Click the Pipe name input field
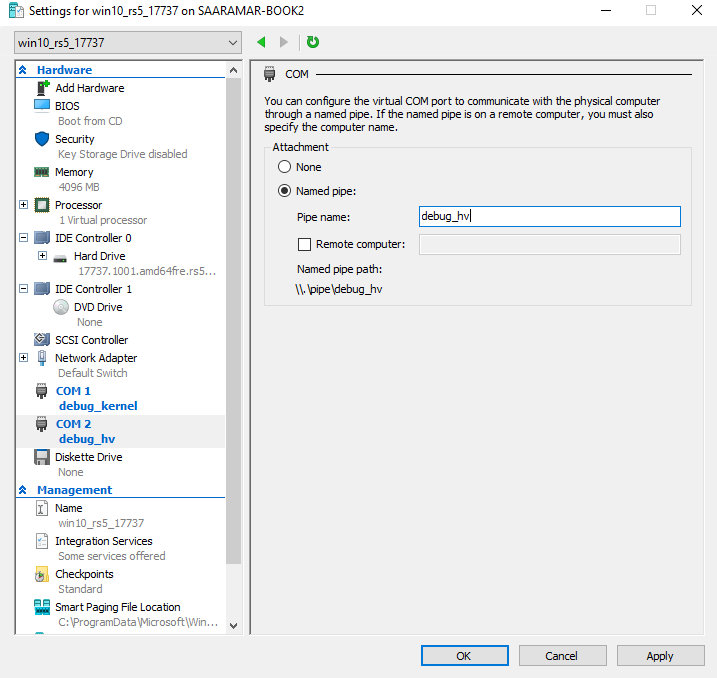This screenshot has width=717, height=678. click(550, 216)
